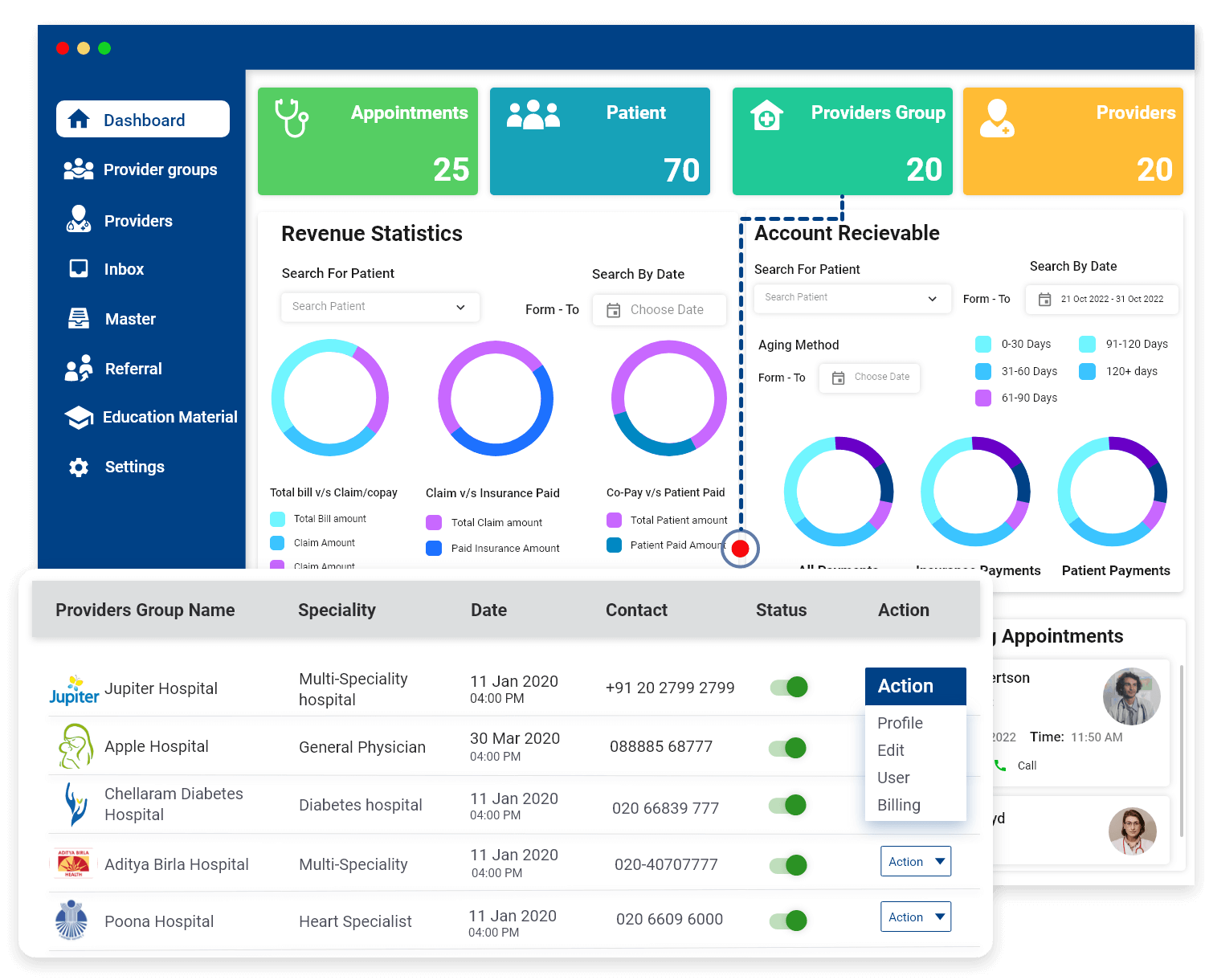Open the Search For Patient dropdown in Account Recievable
The image size is (1205, 980).
(x=851, y=298)
